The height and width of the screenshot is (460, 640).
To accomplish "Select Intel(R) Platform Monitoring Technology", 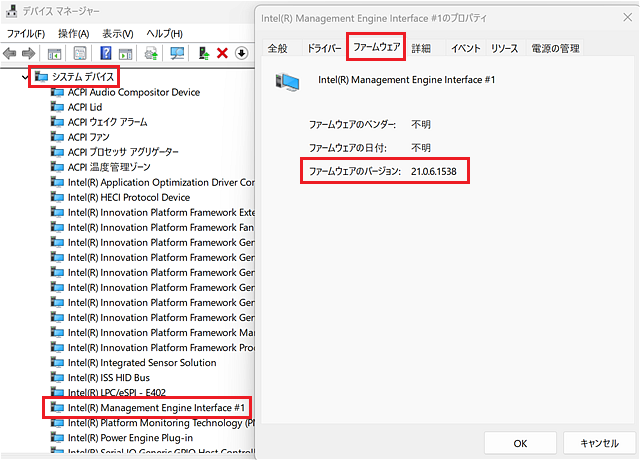I will pyautogui.click(x=161, y=422).
